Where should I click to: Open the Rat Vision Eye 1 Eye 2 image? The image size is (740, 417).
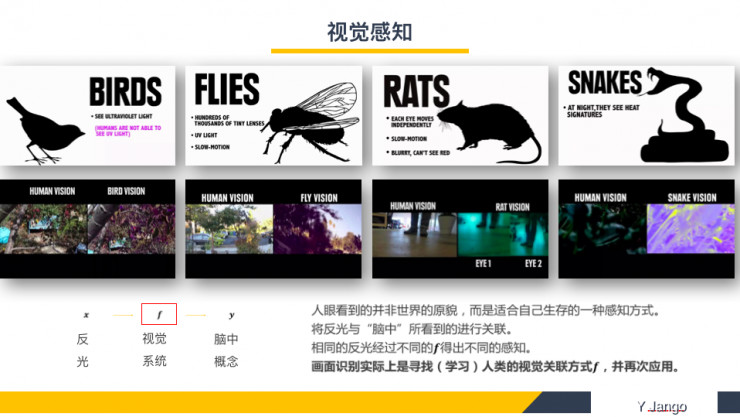point(460,229)
